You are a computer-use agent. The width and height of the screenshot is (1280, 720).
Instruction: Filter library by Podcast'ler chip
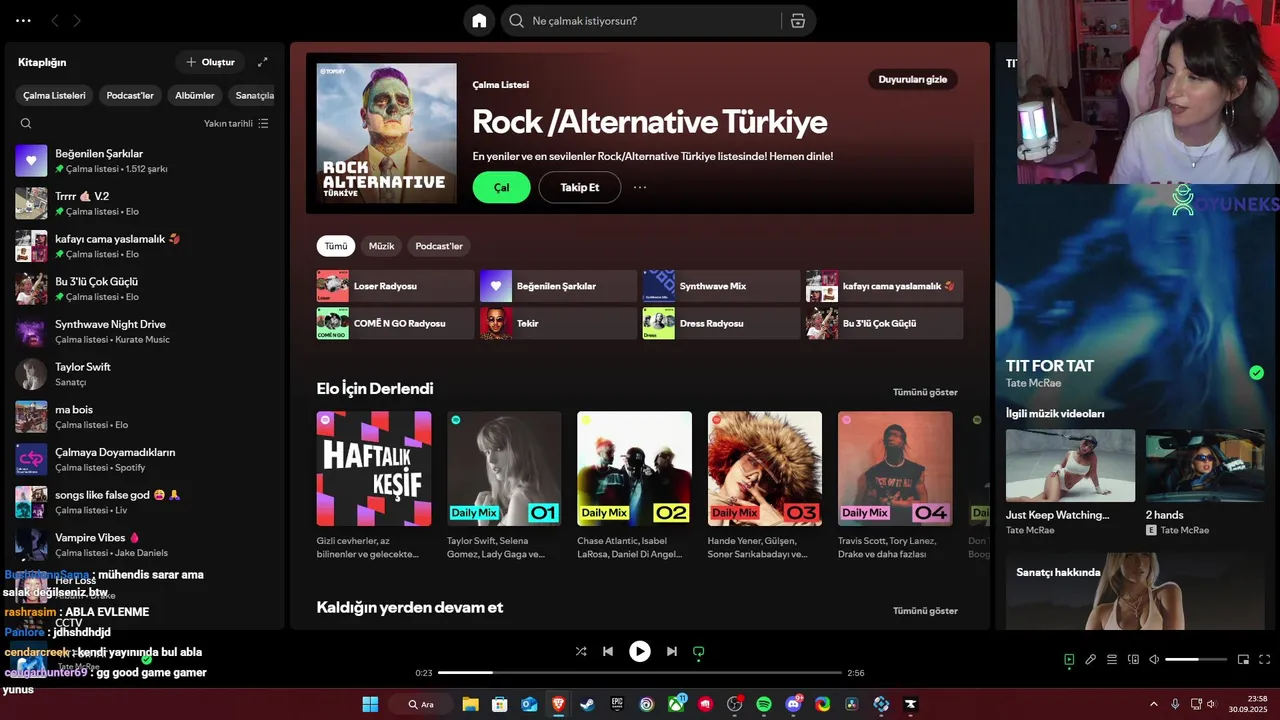pyautogui.click(x=130, y=96)
